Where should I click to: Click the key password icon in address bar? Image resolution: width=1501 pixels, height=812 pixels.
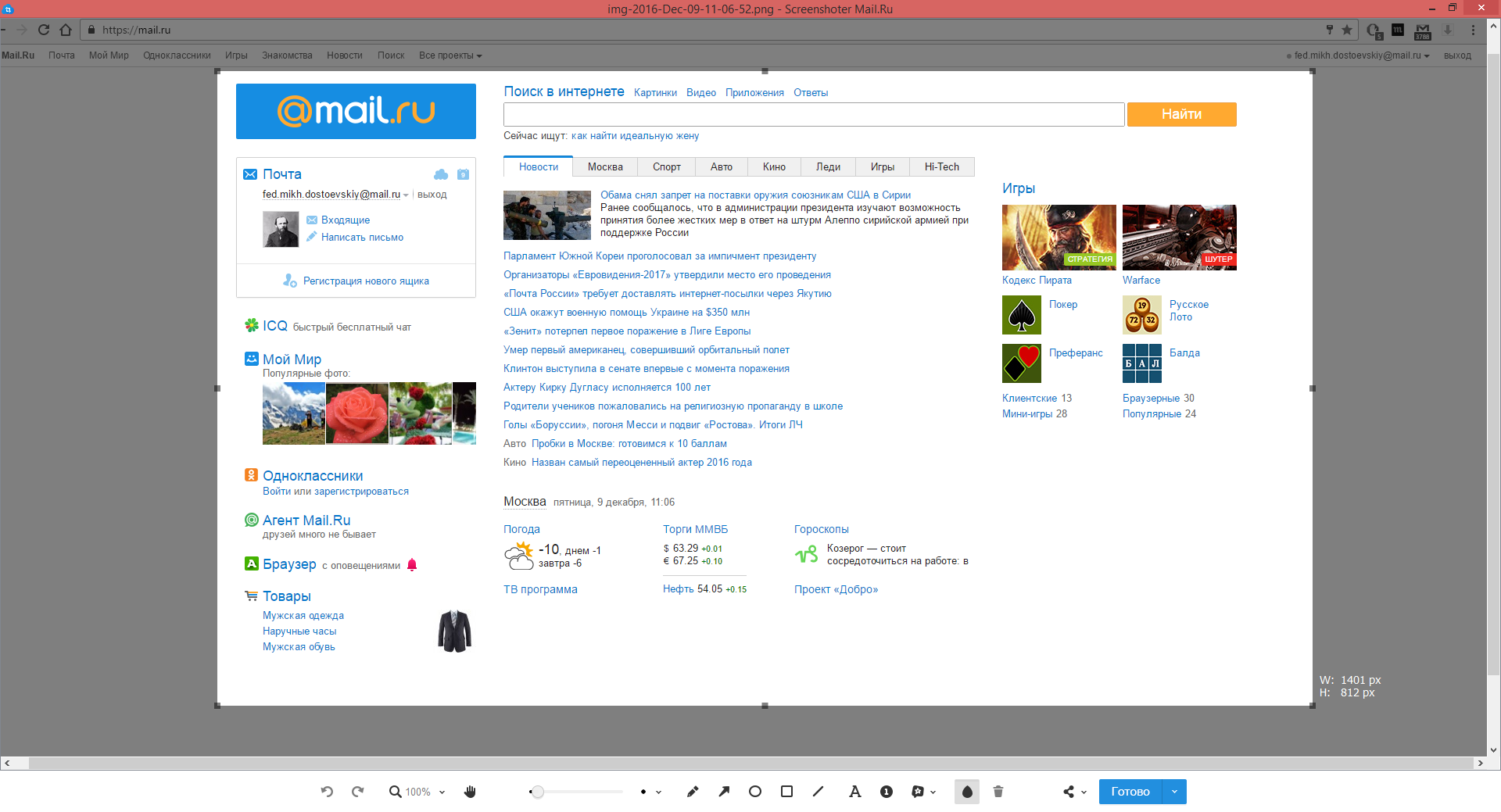click(x=1330, y=30)
